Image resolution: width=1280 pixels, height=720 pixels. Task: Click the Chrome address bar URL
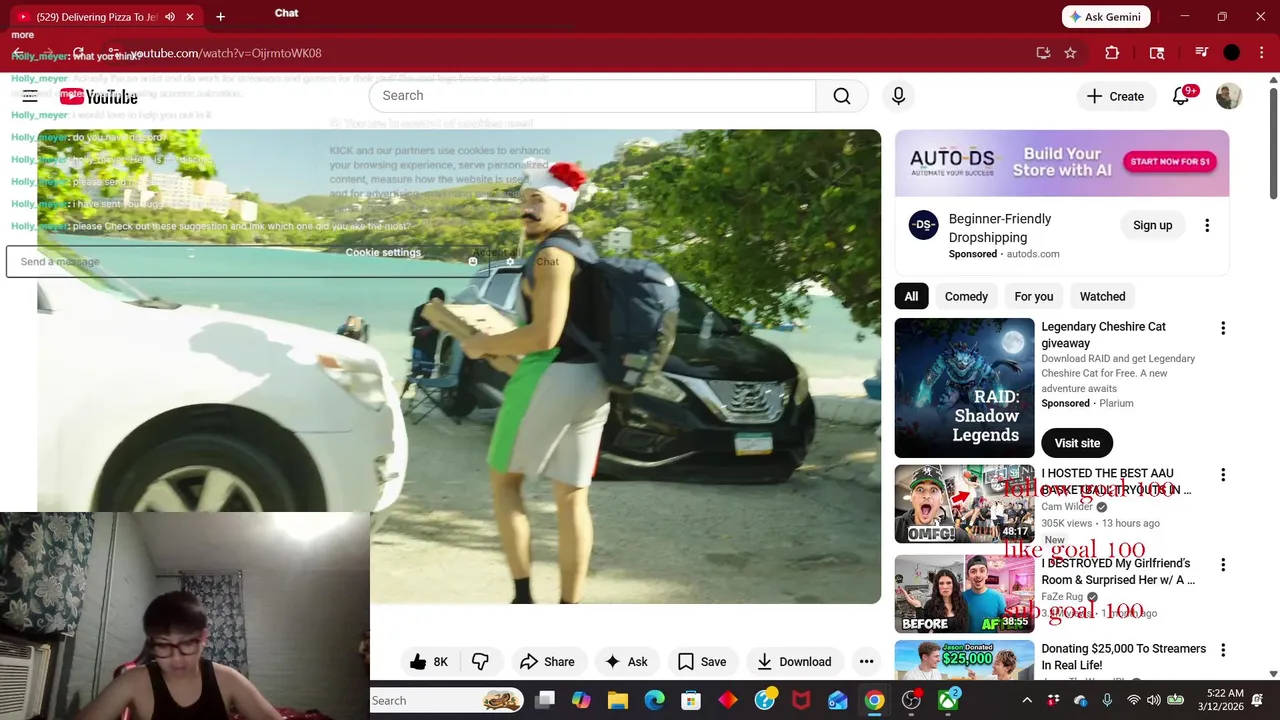point(225,53)
